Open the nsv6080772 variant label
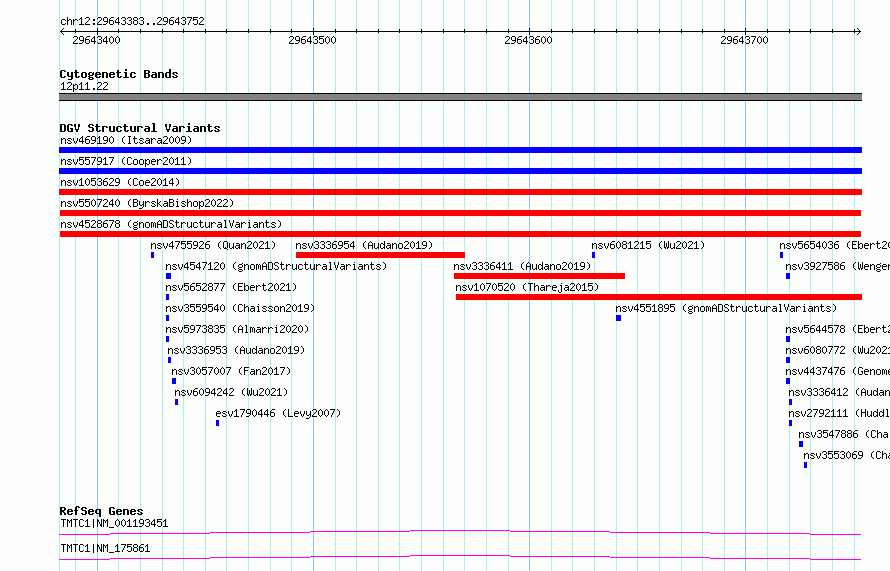 tap(838, 350)
